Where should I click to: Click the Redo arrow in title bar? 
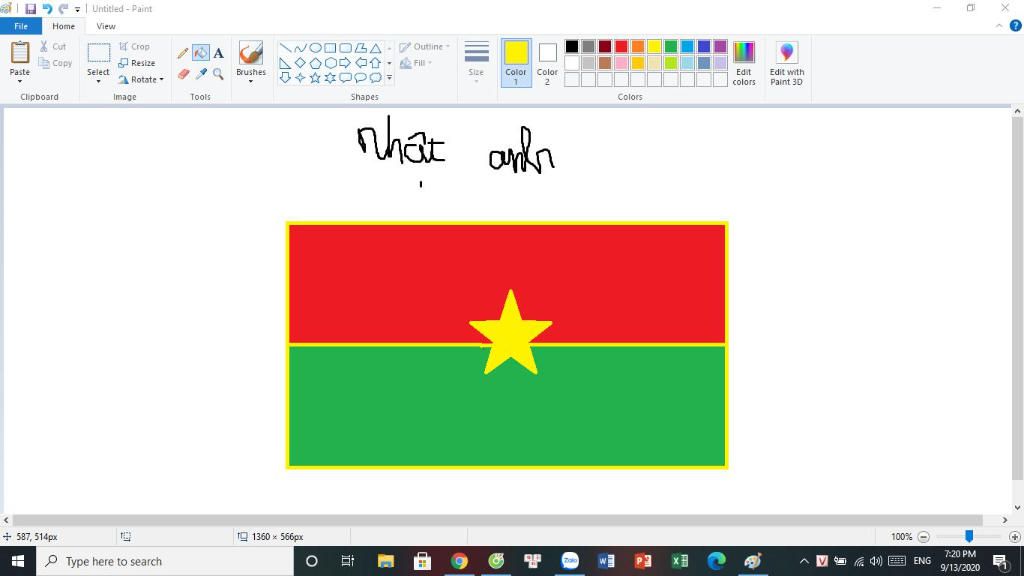pos(63,8)
